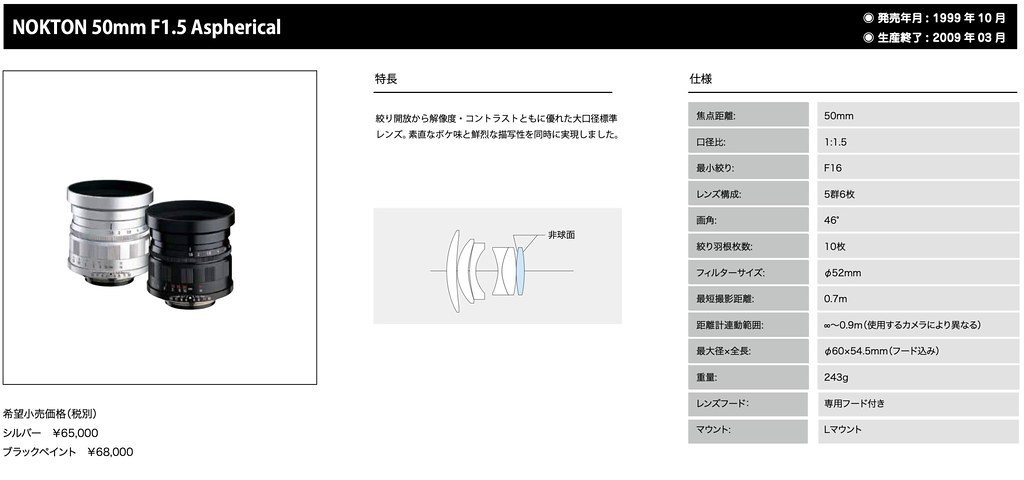
Task: Click the 絞り羽根枚数 label cell
Action: coord(748,246)
